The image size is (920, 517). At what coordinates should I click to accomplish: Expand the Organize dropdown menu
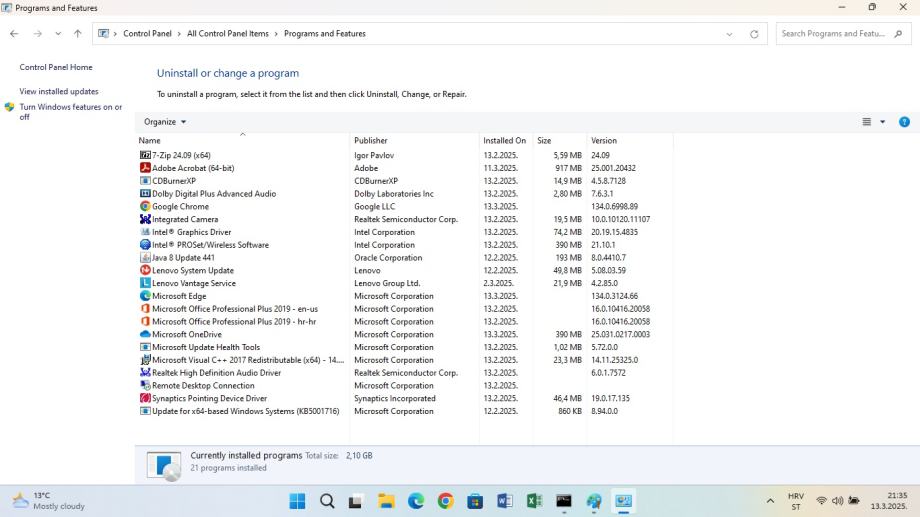pyautogui.click(x=165, y=122)
